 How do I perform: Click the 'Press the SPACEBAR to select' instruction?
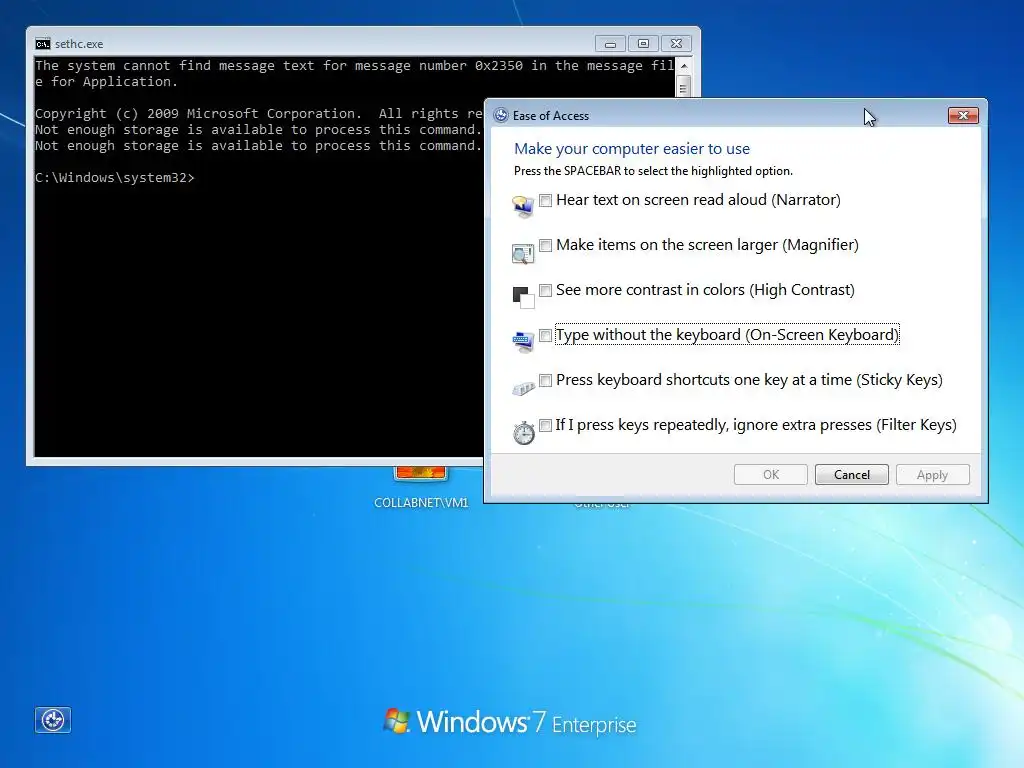point(653,171)
